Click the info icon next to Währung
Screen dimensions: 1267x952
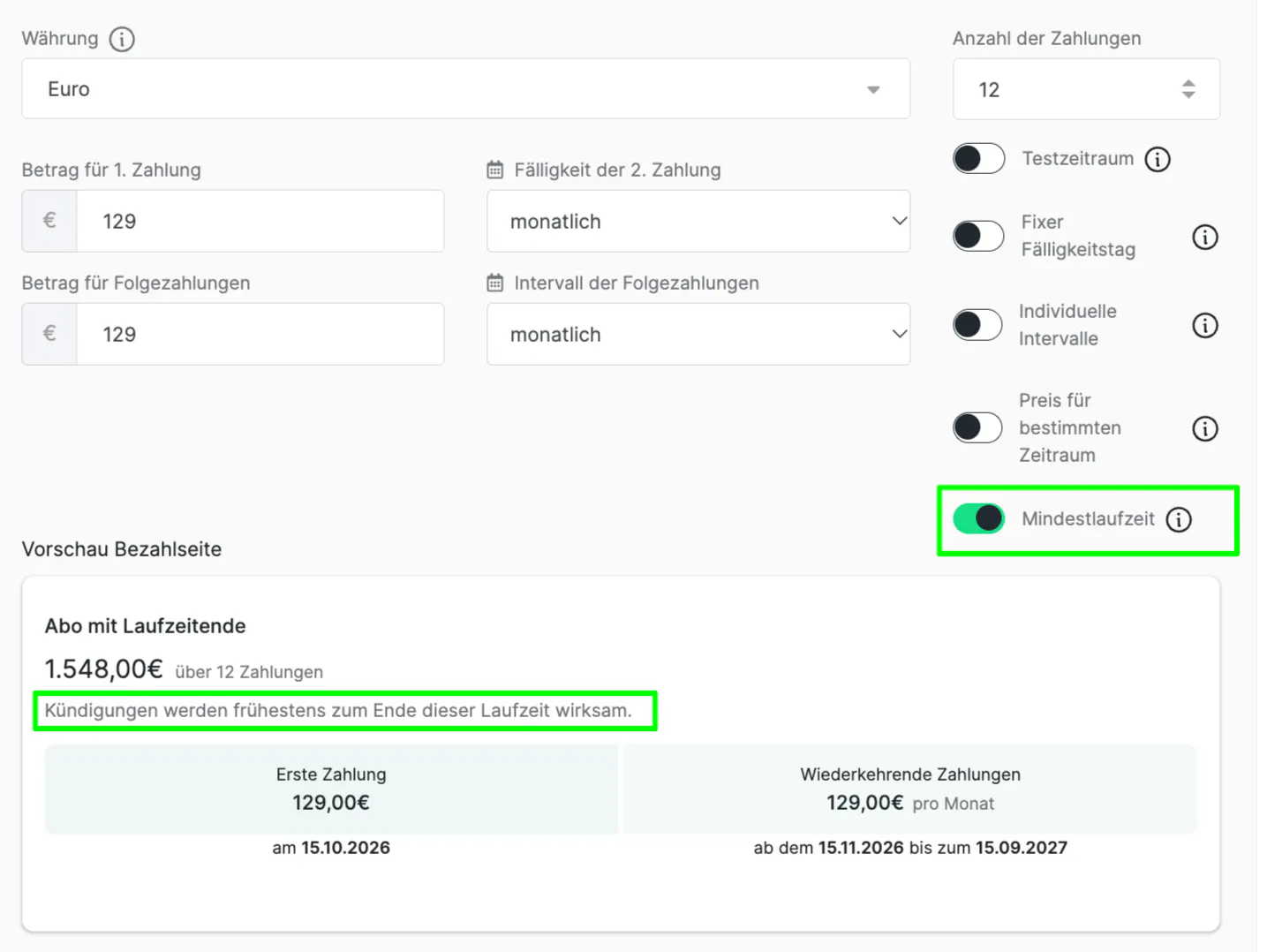point(122,39)
